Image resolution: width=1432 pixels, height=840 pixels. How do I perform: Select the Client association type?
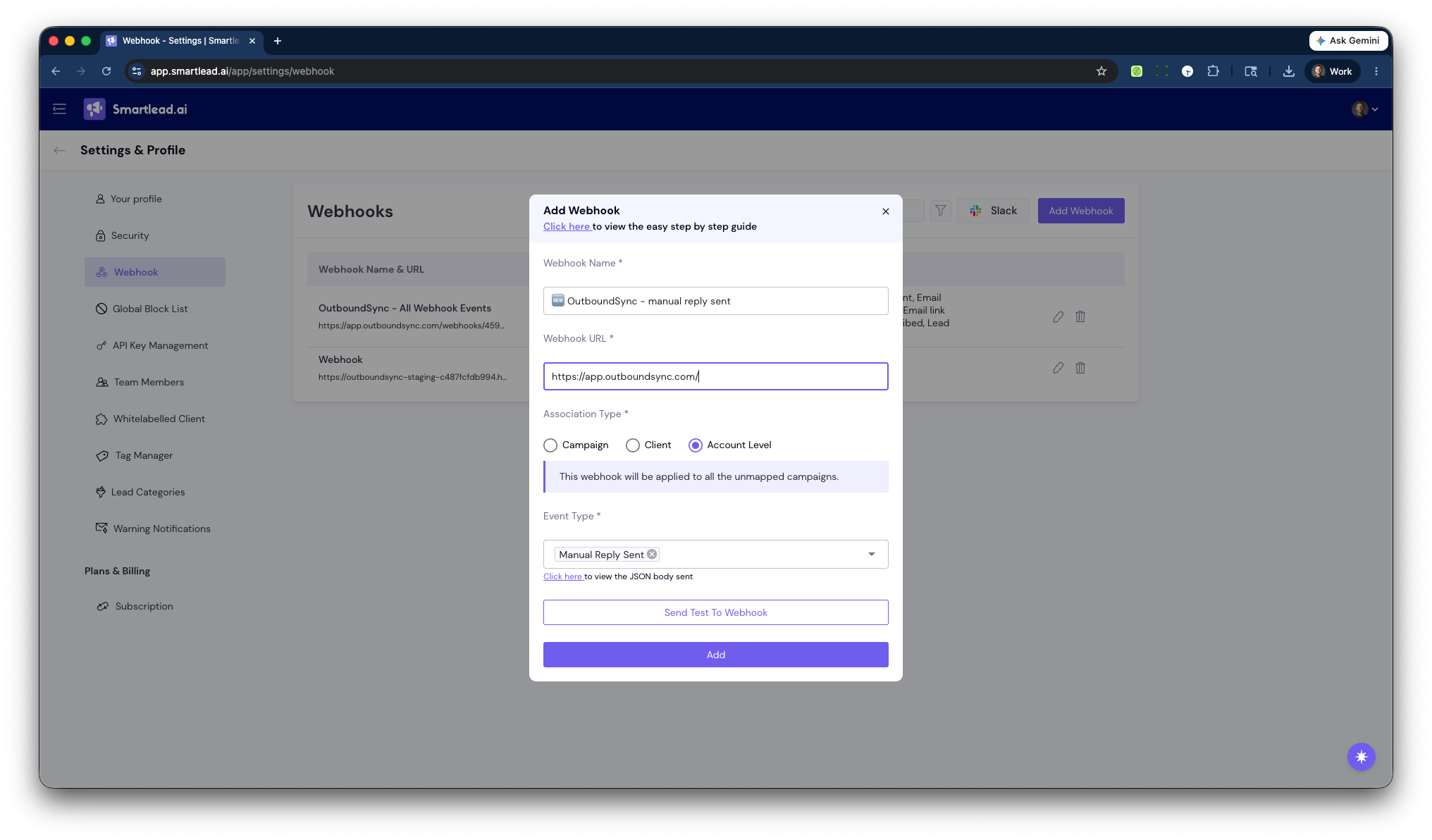tap(633, 445)
